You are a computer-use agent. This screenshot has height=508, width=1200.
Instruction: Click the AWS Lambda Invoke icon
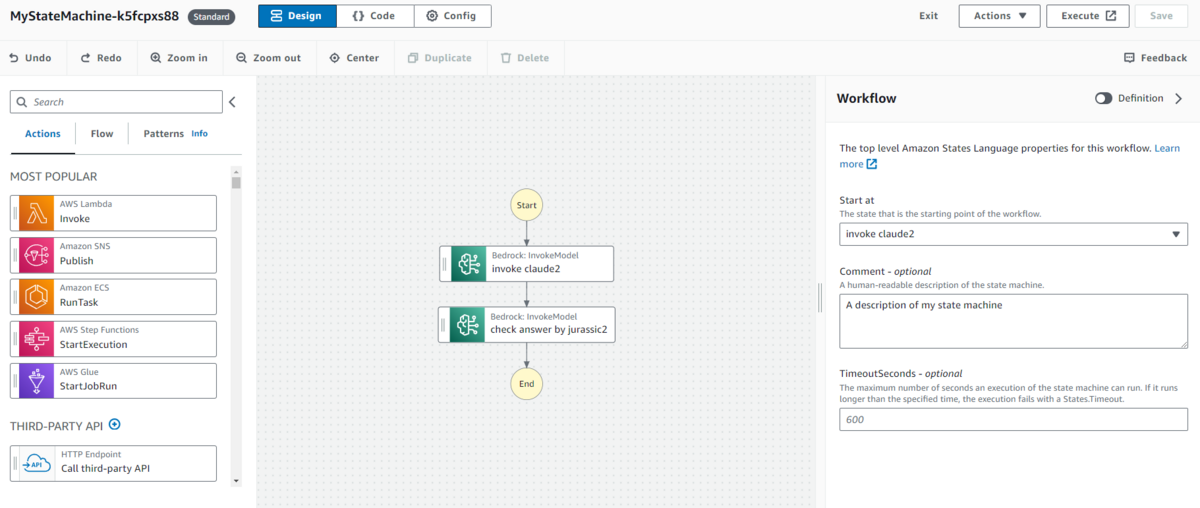[38, 213]
